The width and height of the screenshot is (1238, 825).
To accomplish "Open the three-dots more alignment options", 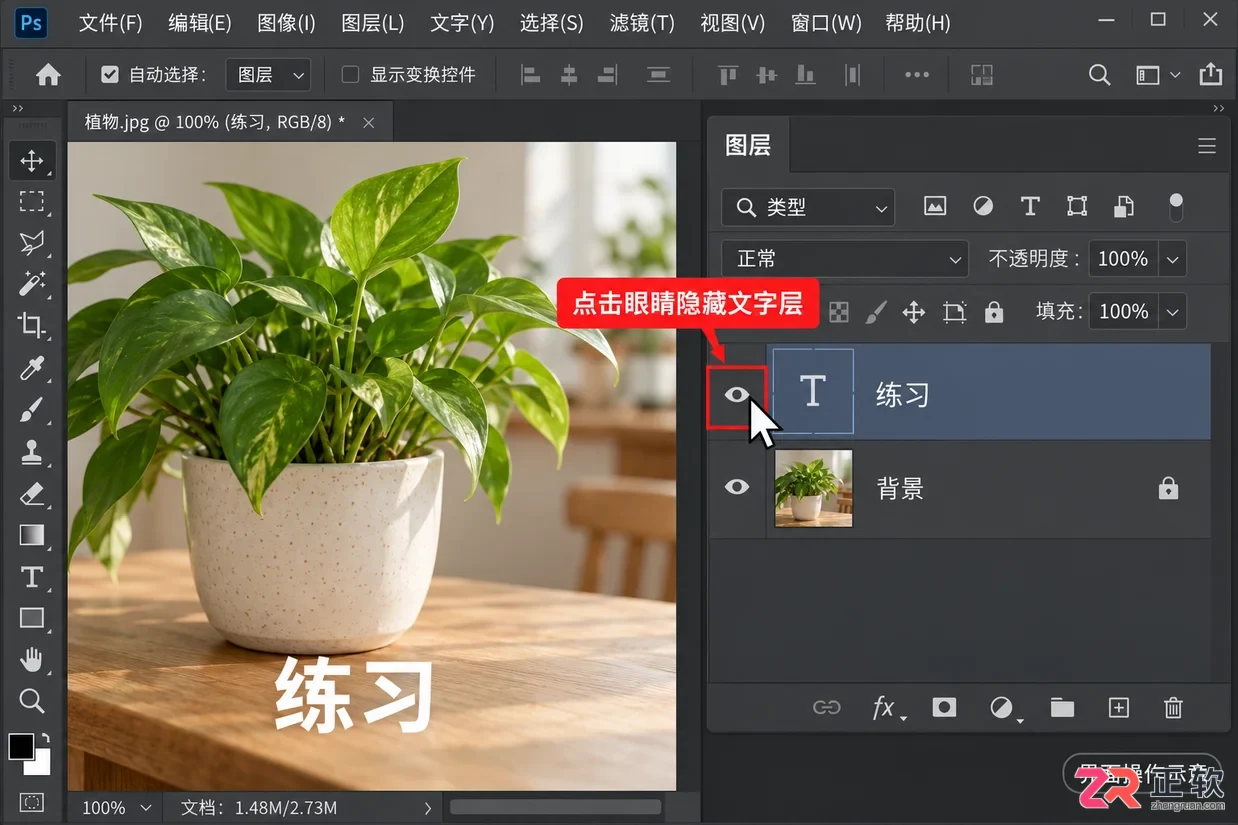I will pos(917,75).
